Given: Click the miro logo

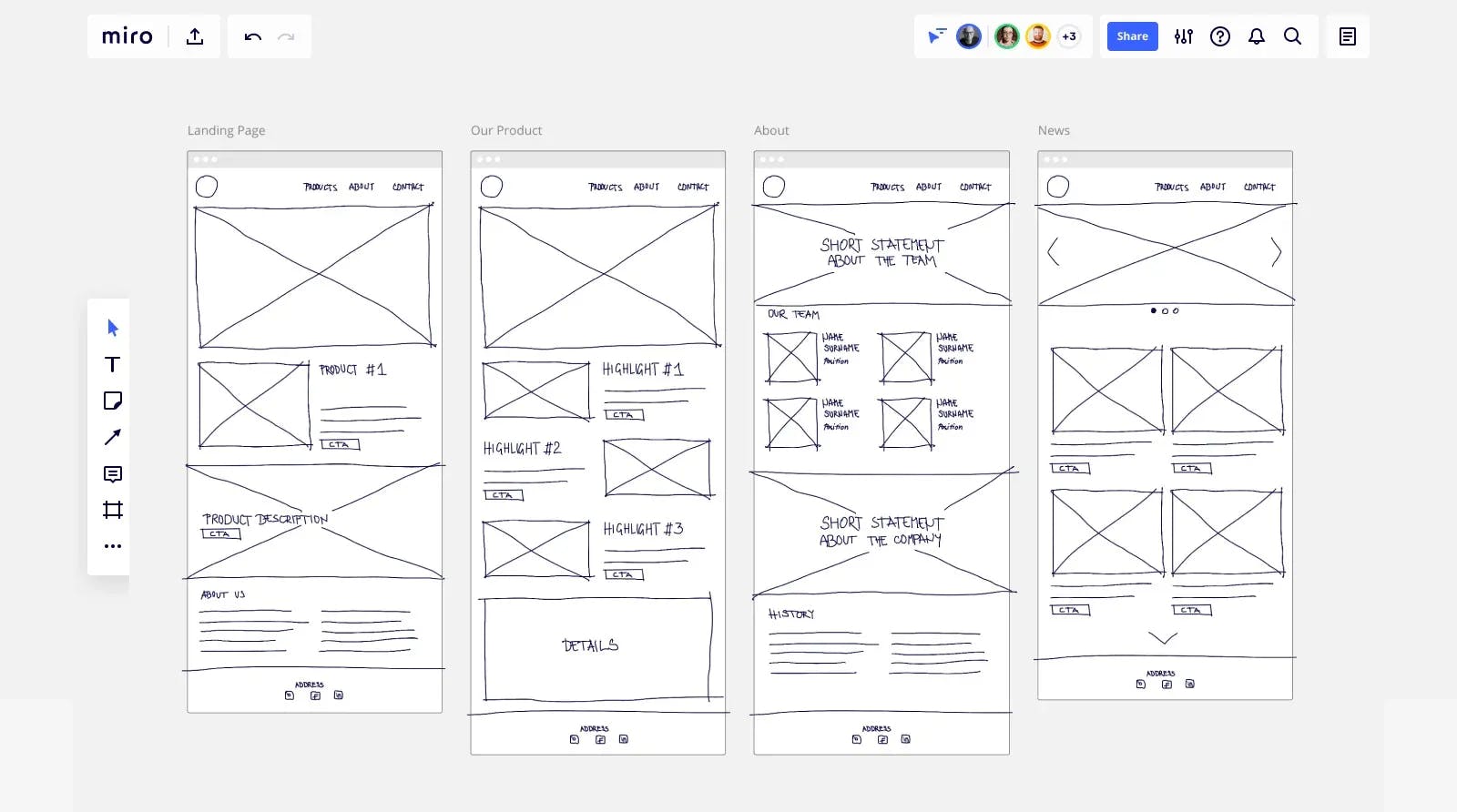Looking at the screenshot, I should click(x=127, y=36).
